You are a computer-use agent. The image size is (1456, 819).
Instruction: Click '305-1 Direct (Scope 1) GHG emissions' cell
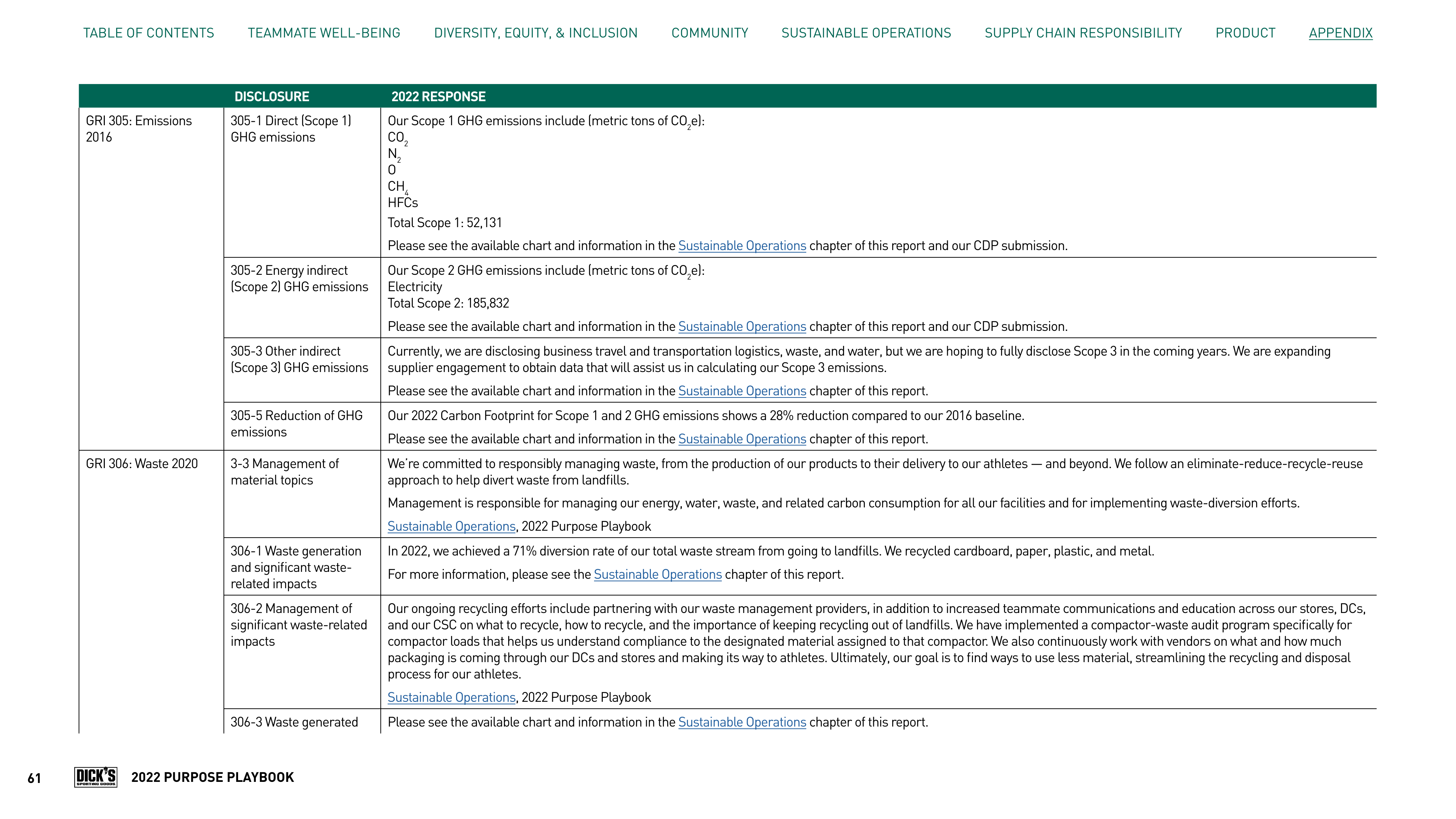coord(302,183)
